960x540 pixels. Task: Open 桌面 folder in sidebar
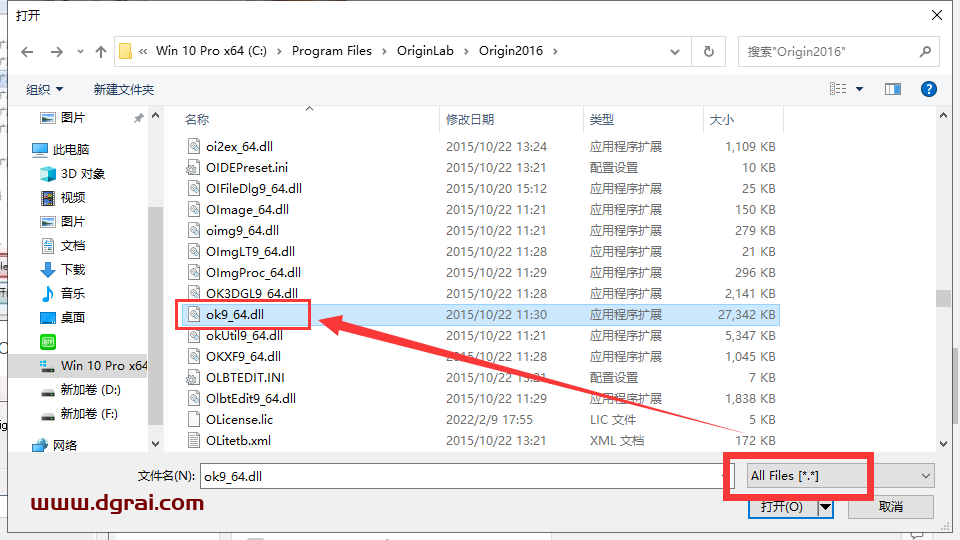(x=63, y=317)
